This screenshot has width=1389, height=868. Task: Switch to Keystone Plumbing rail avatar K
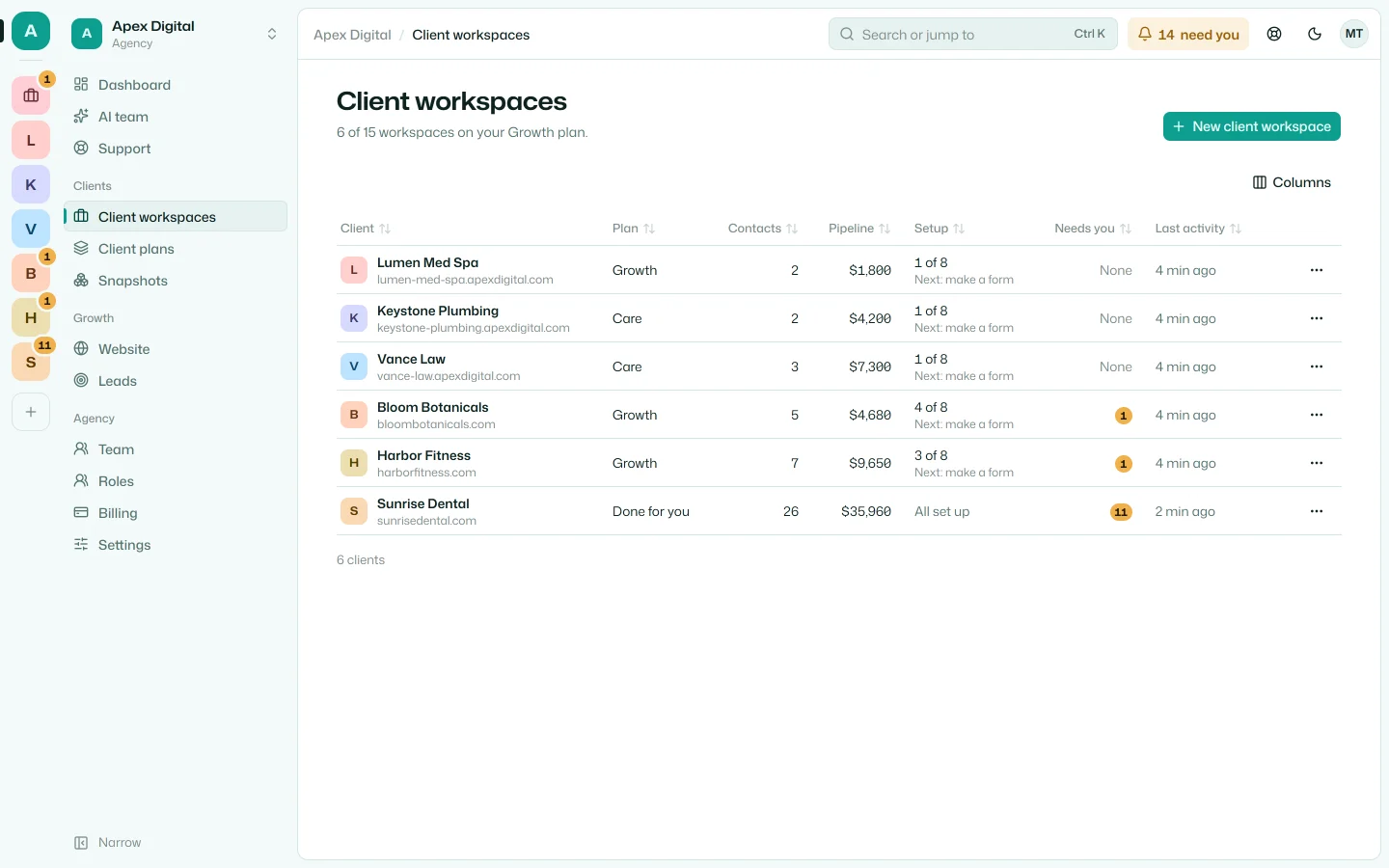(31, 184)
